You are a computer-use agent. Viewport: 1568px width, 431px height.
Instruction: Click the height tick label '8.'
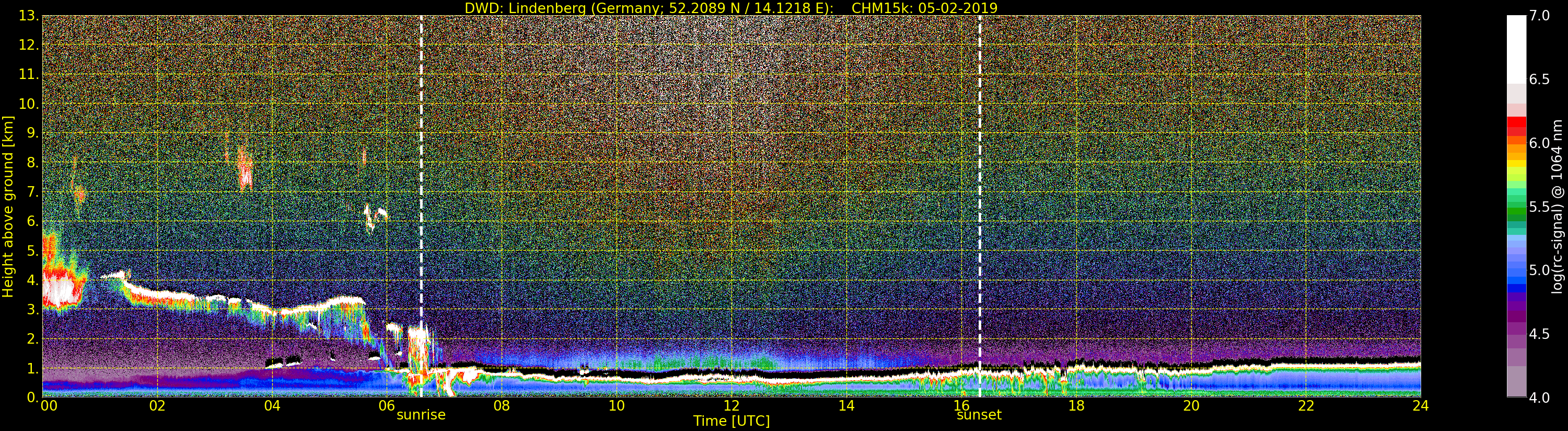pos(33,163)
